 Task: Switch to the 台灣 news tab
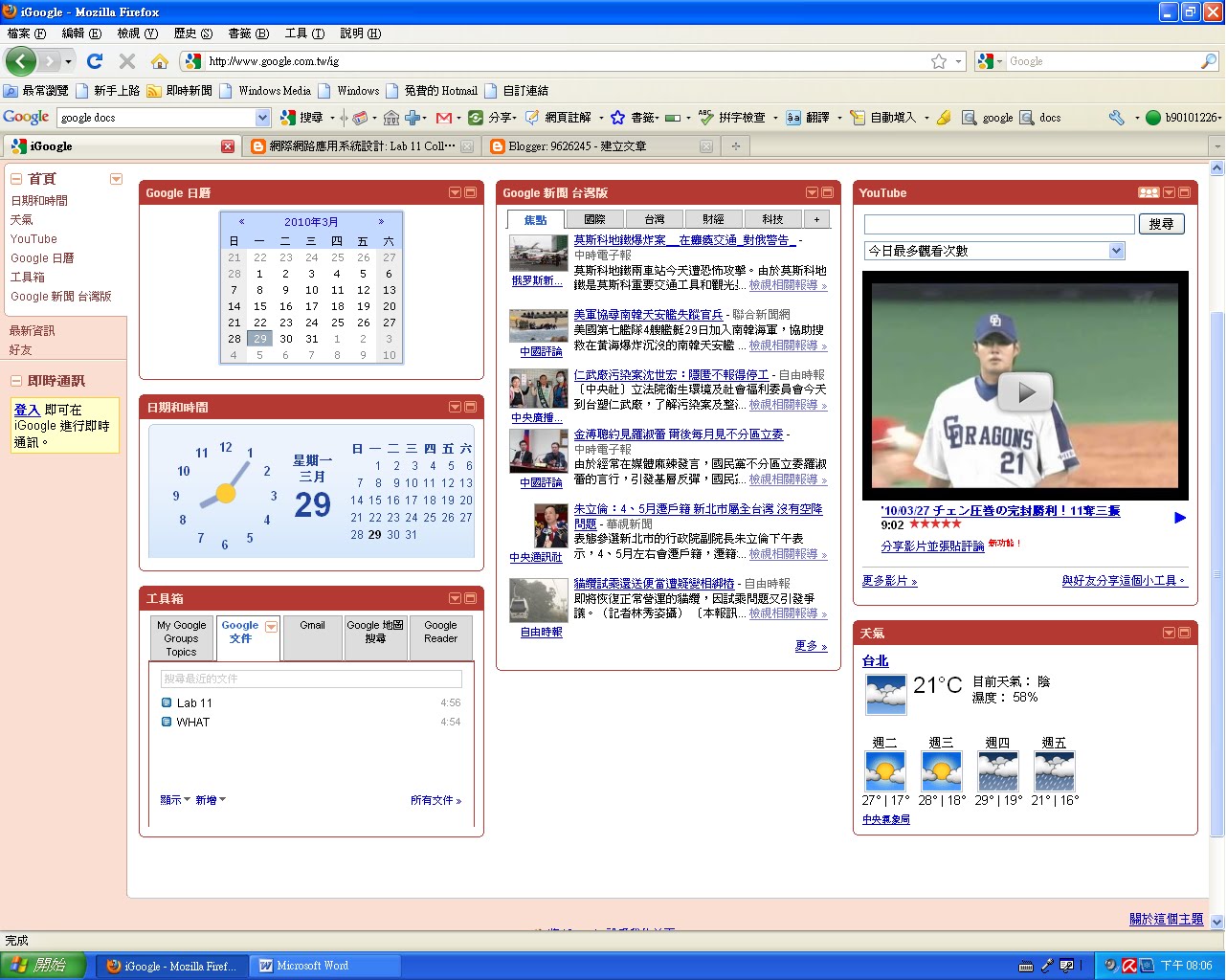tap(655, 219)
